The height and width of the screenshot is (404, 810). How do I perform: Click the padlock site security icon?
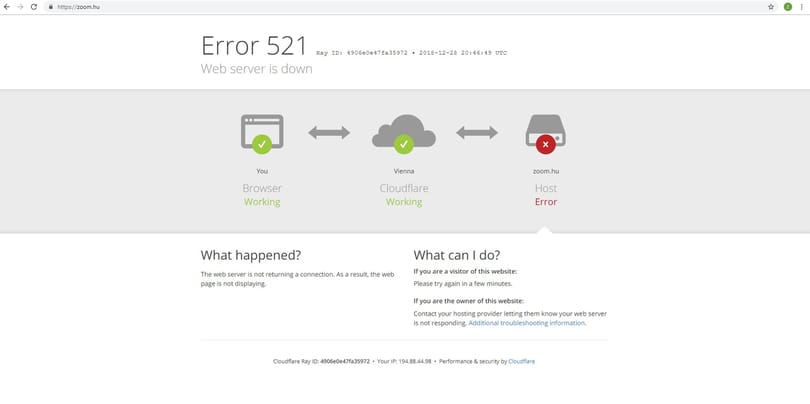(51, 7)
